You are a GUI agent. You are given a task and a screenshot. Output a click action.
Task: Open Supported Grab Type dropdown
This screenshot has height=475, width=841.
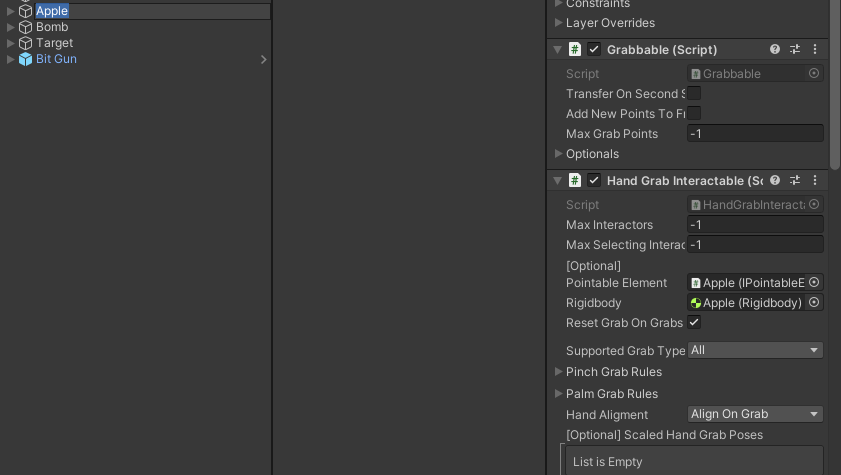(755, 350)
